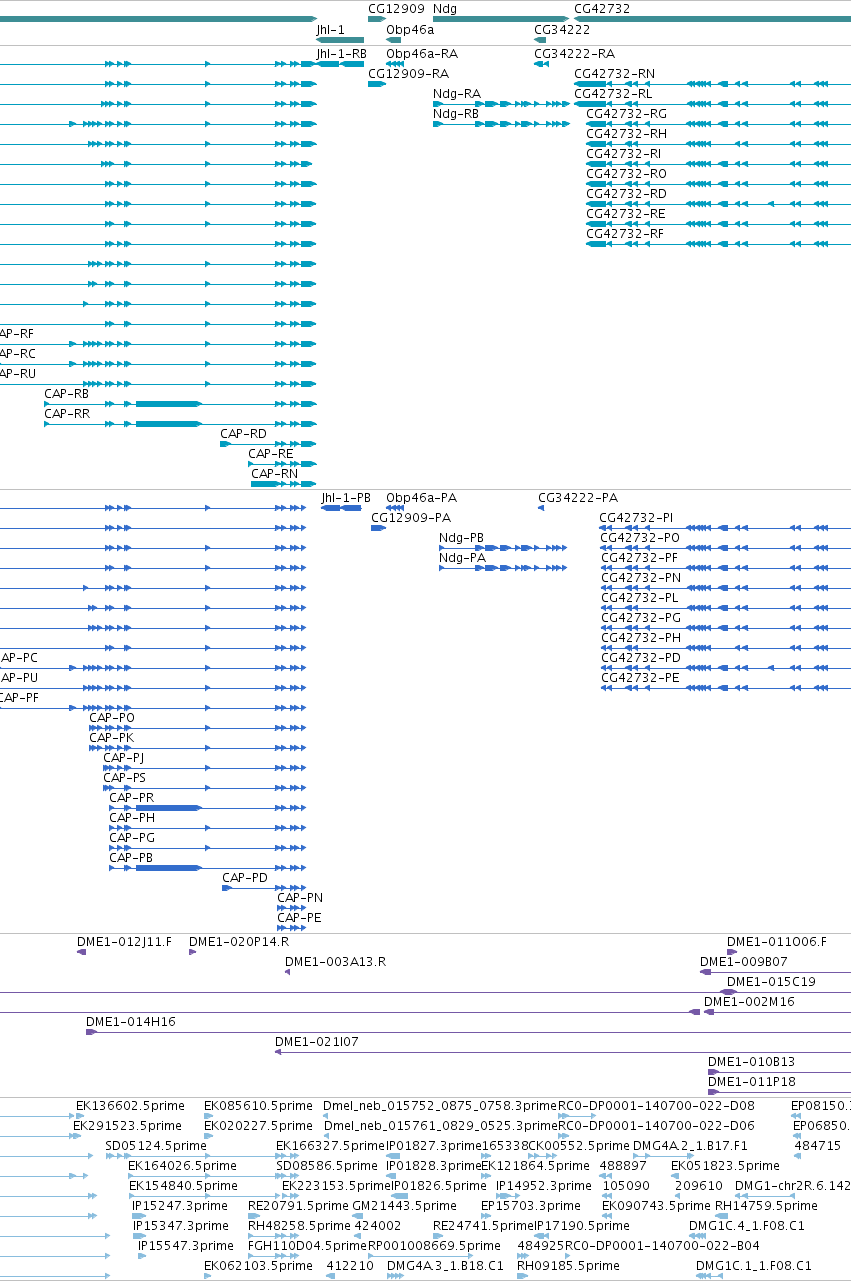Viewport: 851px width, 1281px height.
Task: Open the Jhl-1-RB transcript label
Action: point(342,53)
